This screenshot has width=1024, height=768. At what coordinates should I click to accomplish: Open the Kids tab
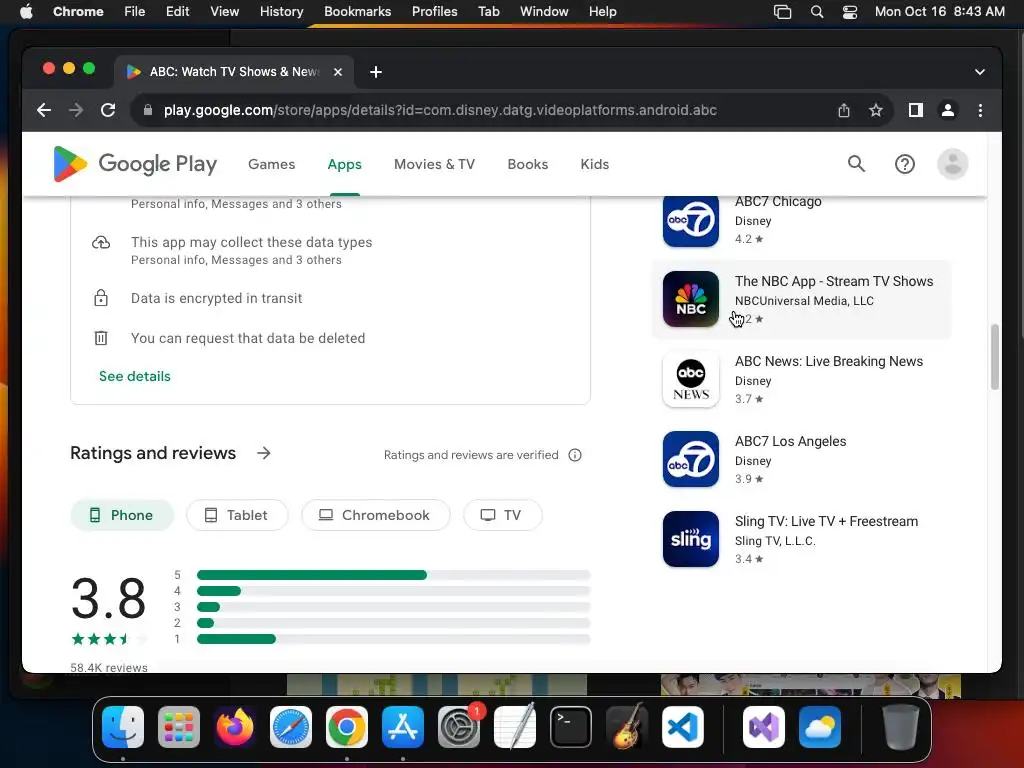point(595,165)
